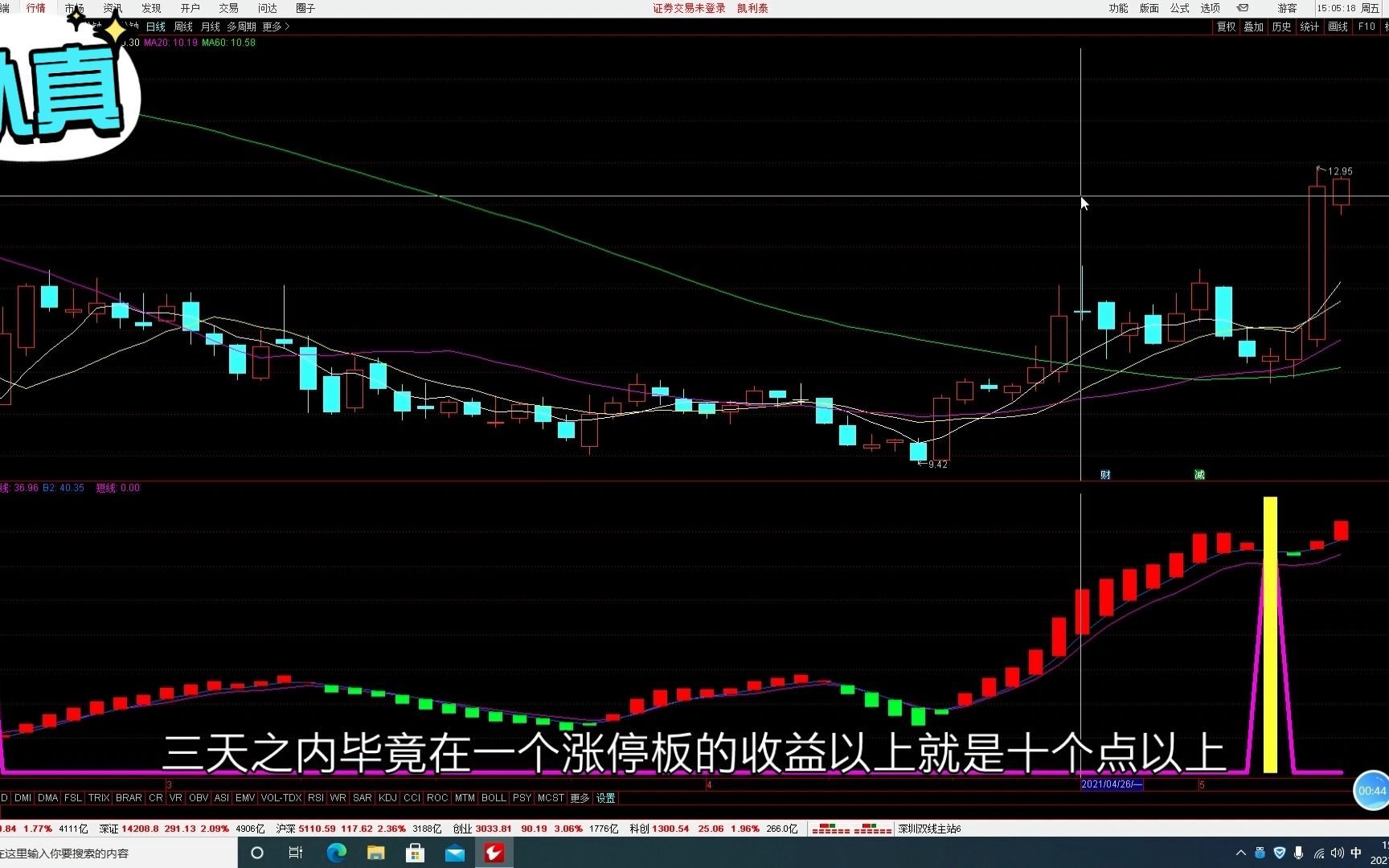This screenshot has height=868, width=1389.
Task: Open 历史 historical data view
Action: click(1281, 27)
